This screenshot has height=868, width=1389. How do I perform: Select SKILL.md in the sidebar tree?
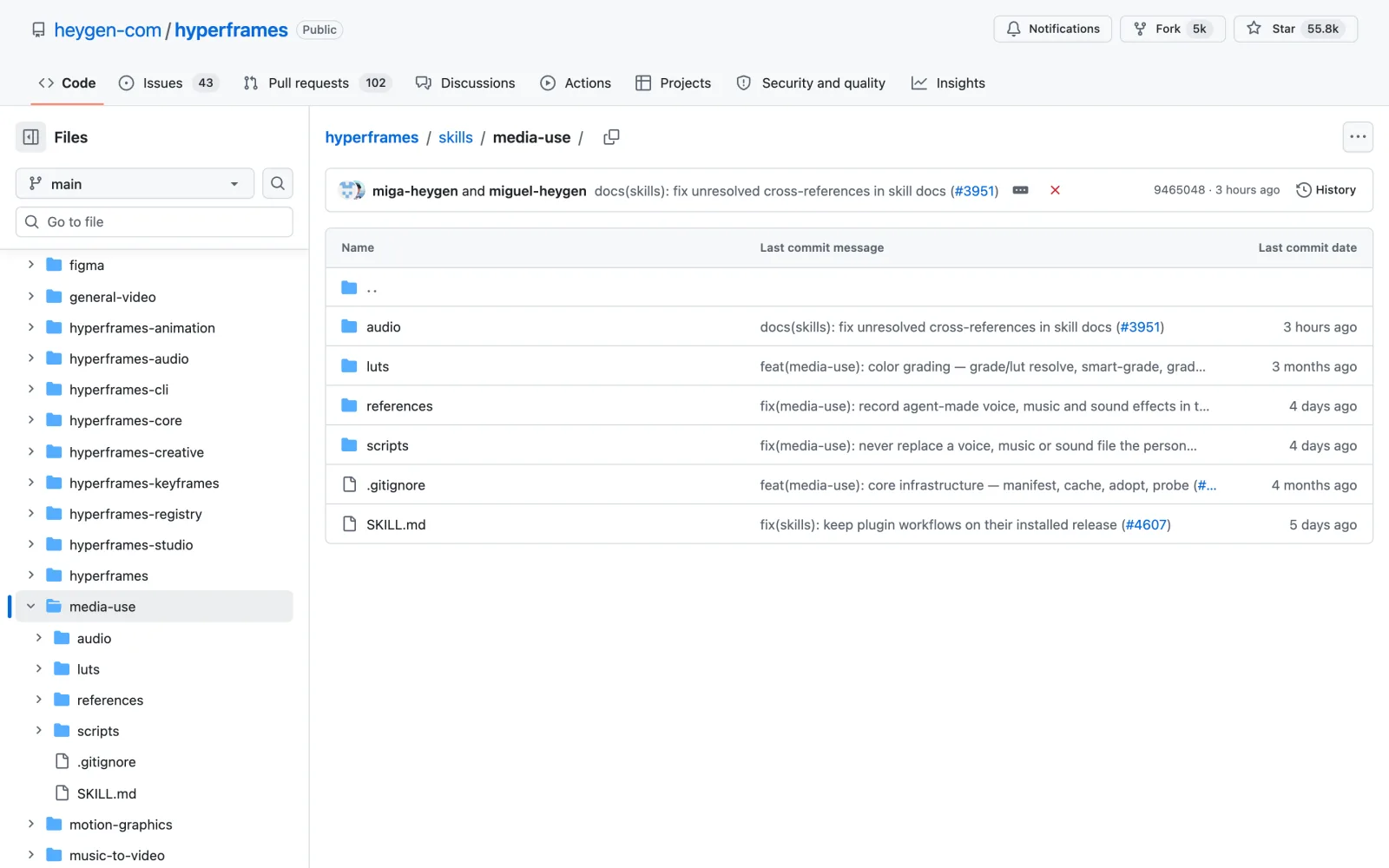(x=107, y=793)
